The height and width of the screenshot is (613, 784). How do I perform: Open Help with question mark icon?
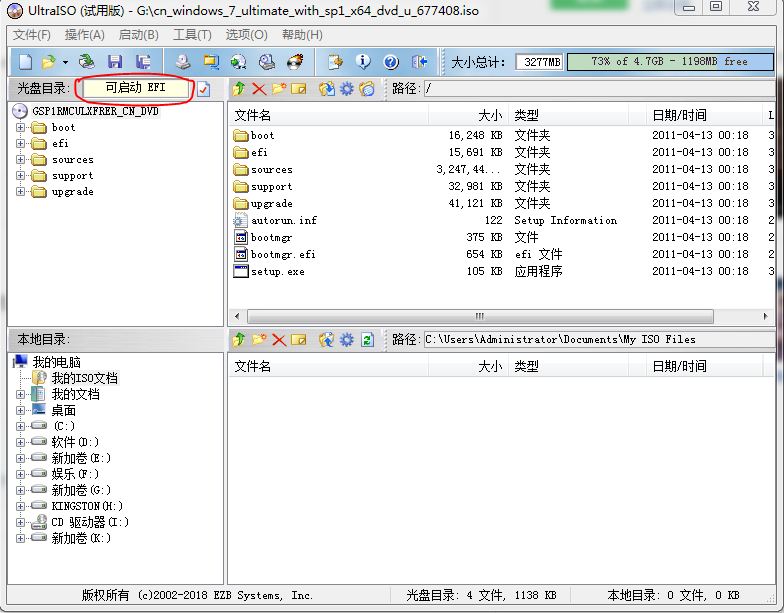click(x=391, y=62)
